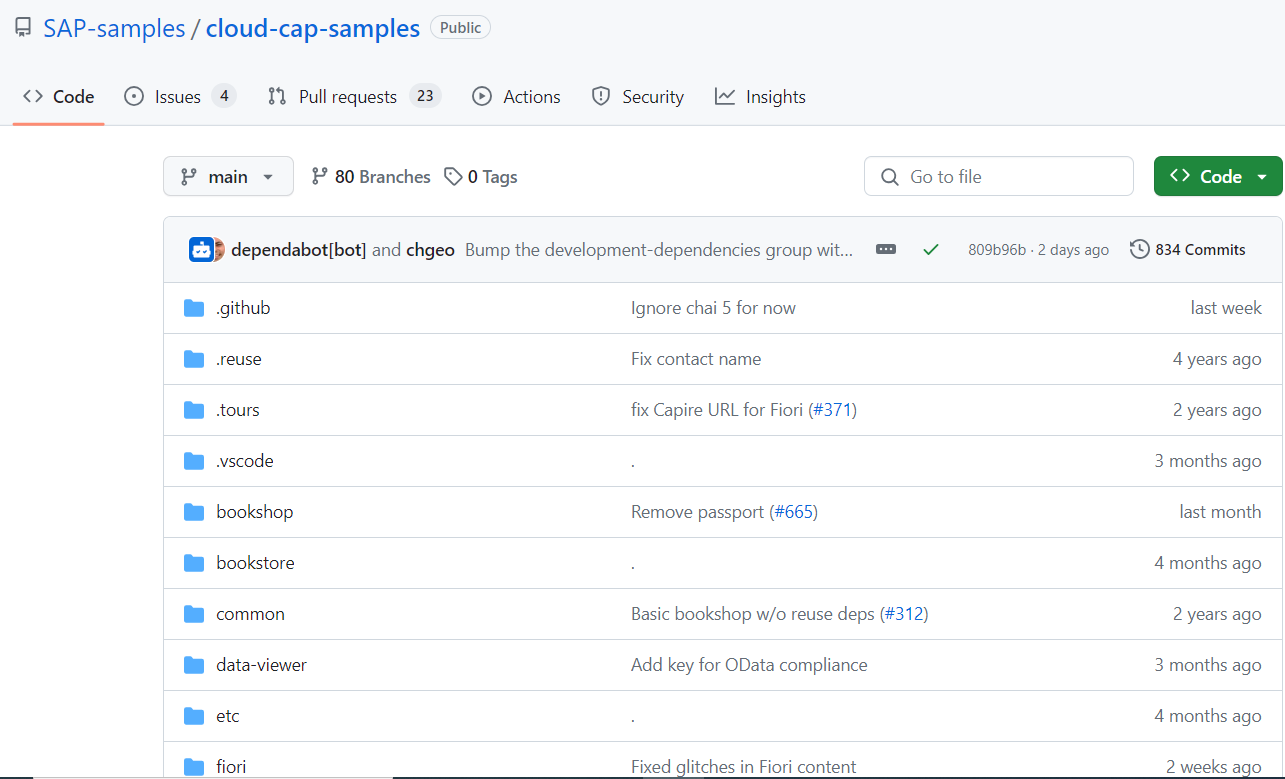Open the 'Fix contact name' commit
The height and width of the screenshot is (779, 1285).
[x=696, y=359]
